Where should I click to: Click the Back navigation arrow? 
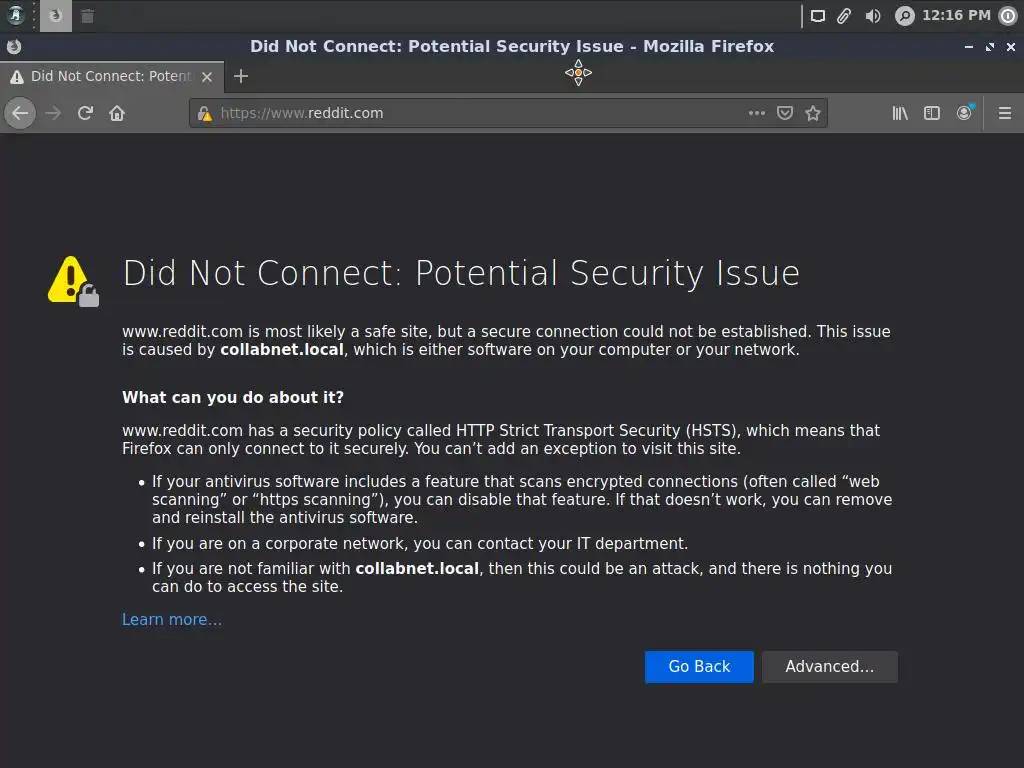[x=20, y=113]
